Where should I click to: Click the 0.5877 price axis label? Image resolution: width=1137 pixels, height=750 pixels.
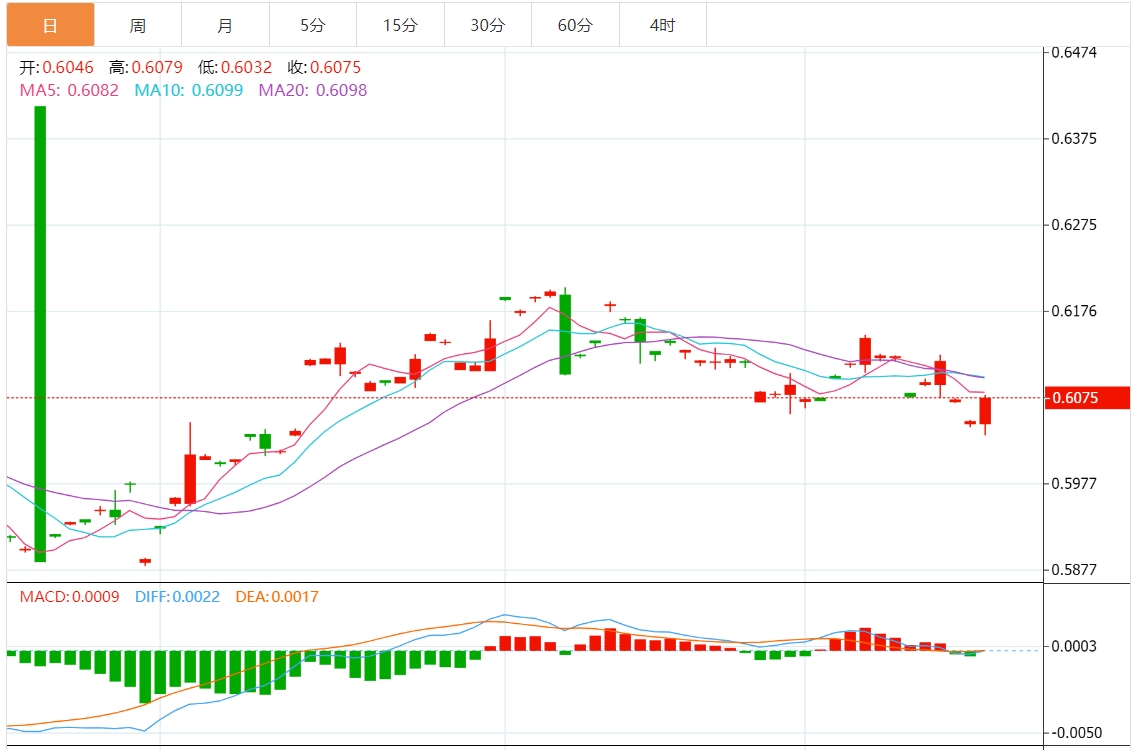(x=1074, y=569)
